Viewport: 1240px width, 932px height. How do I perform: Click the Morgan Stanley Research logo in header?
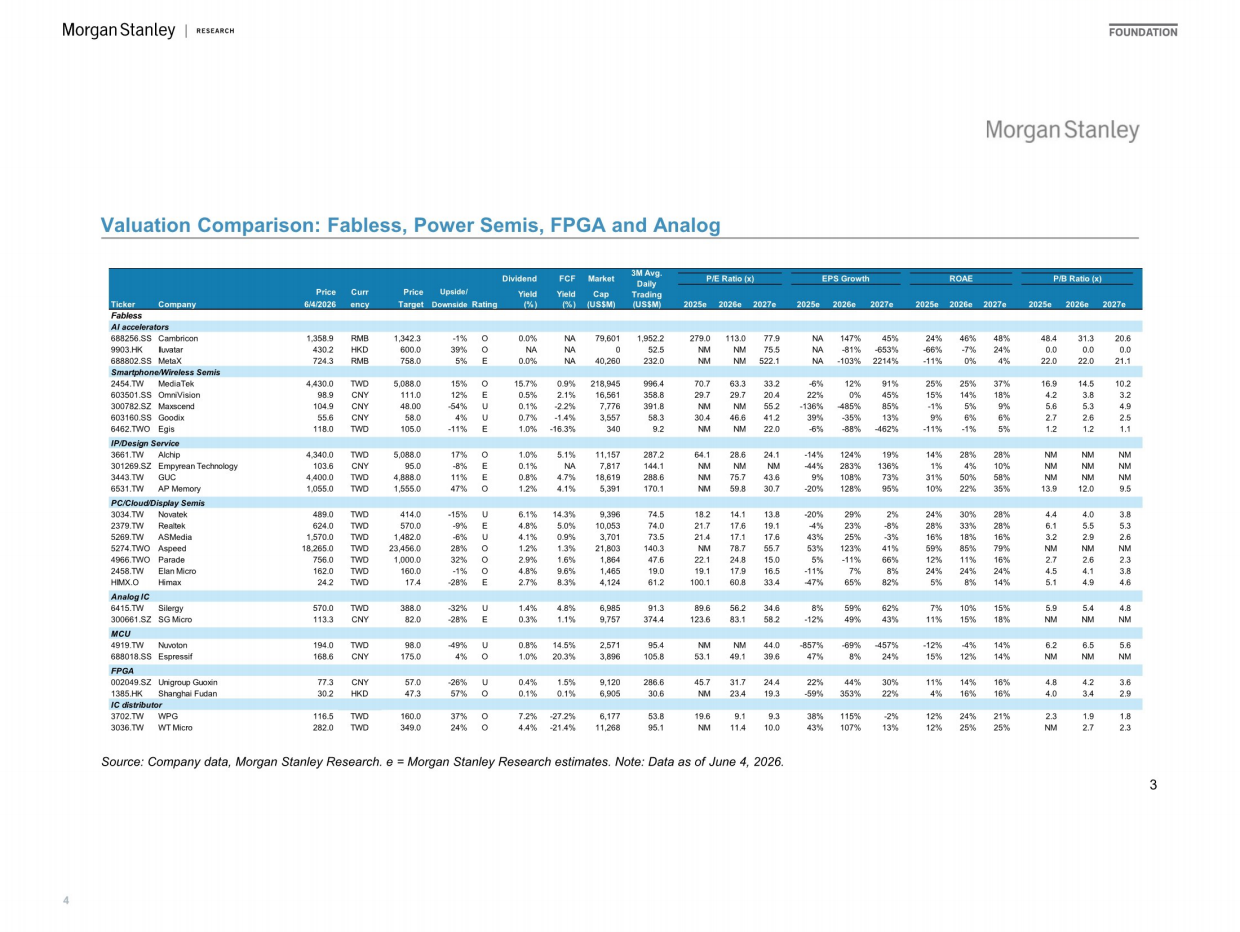point(148,31)
